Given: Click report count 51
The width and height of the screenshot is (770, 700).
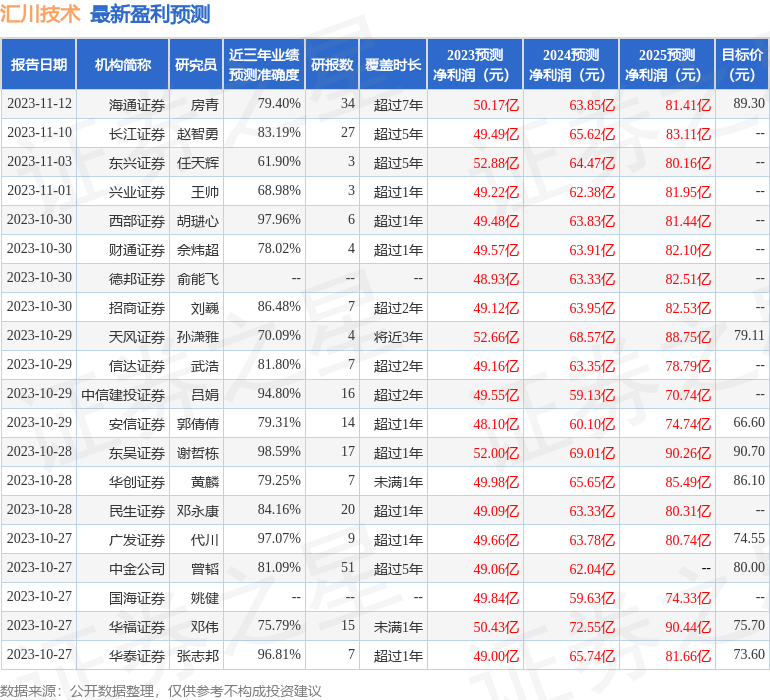Looking at the screenshot, I should 348,567.
